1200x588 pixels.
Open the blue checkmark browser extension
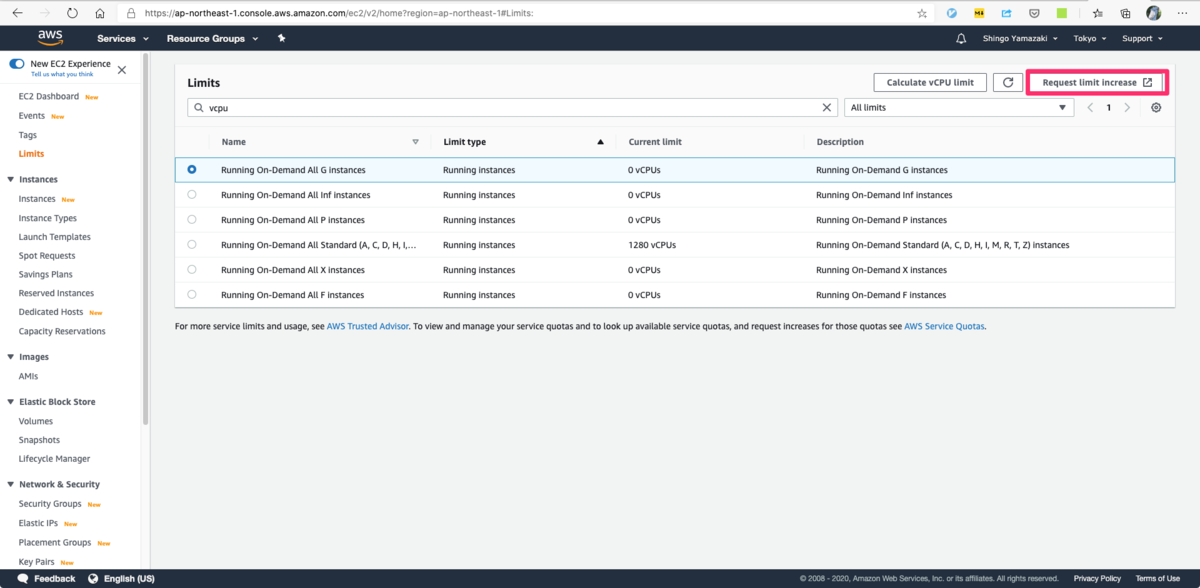(952, 13)
